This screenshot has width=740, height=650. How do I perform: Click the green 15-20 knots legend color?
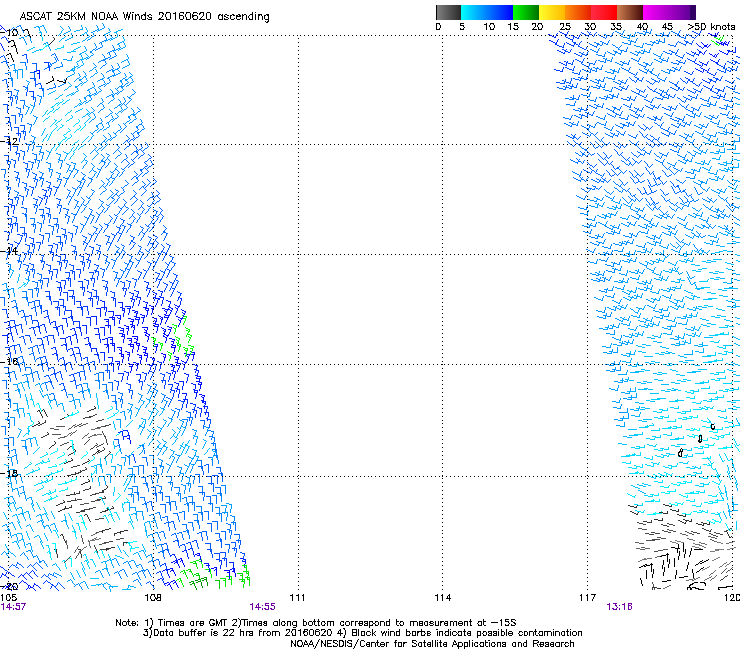(526, 12)
